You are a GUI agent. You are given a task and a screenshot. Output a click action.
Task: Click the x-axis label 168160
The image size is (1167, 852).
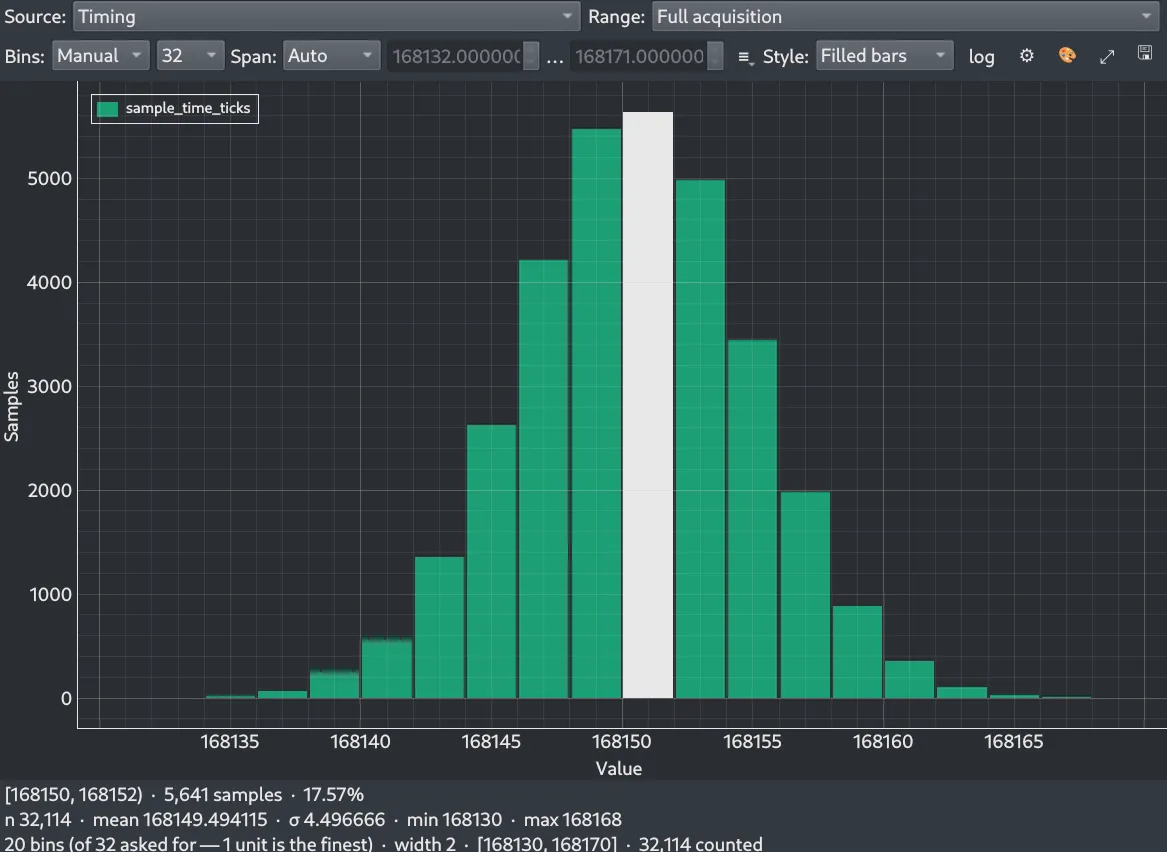pyautogui.click(x=883, y=742)
